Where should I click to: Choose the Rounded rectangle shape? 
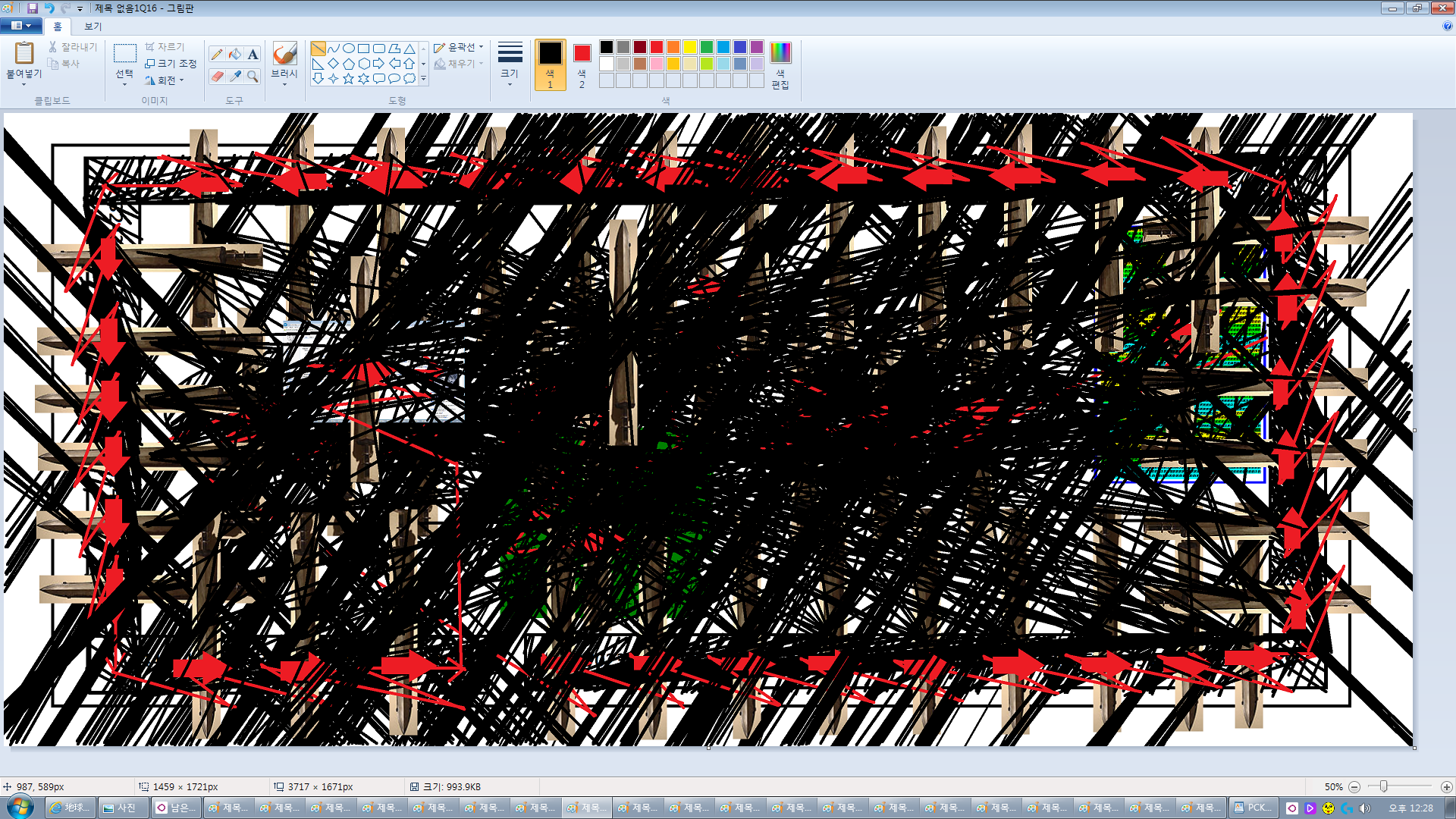(379, 49)
